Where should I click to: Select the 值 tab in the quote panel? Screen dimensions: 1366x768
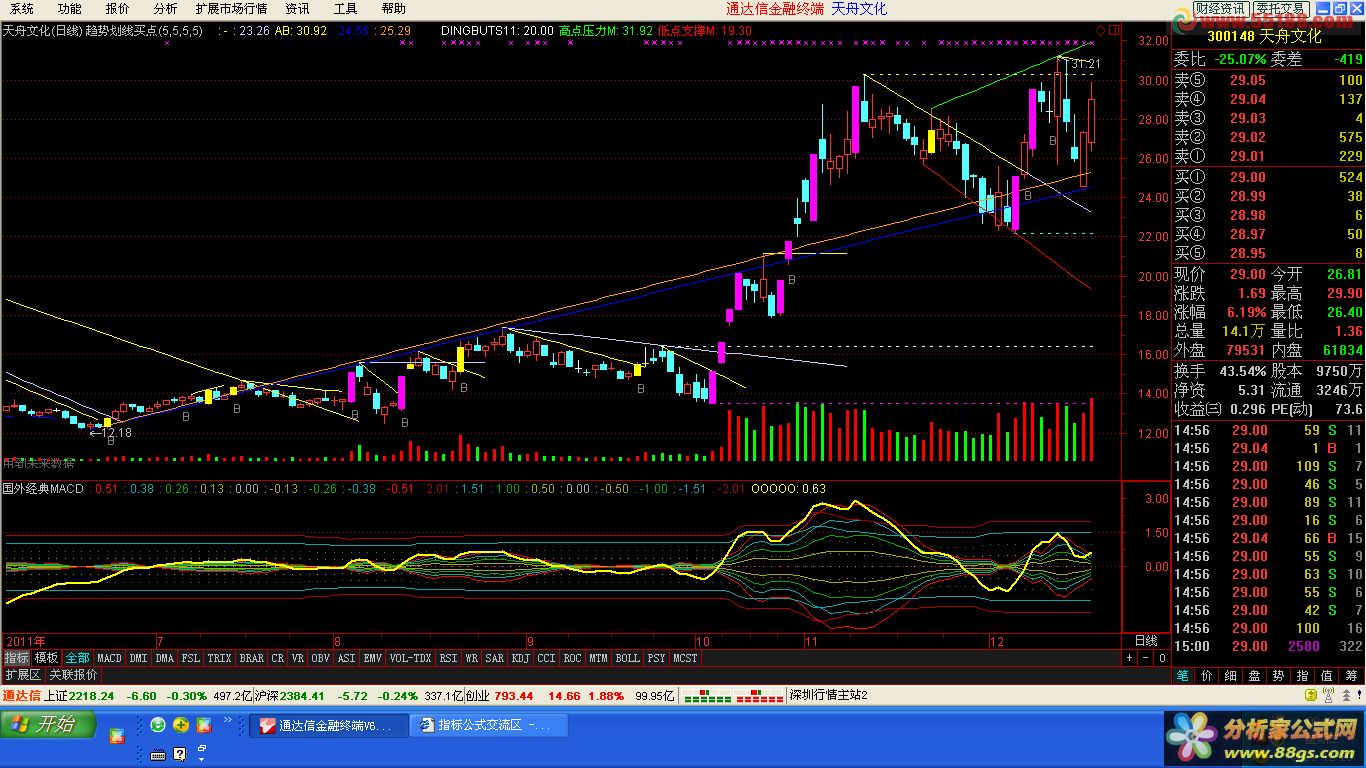tap(1327, 676)
